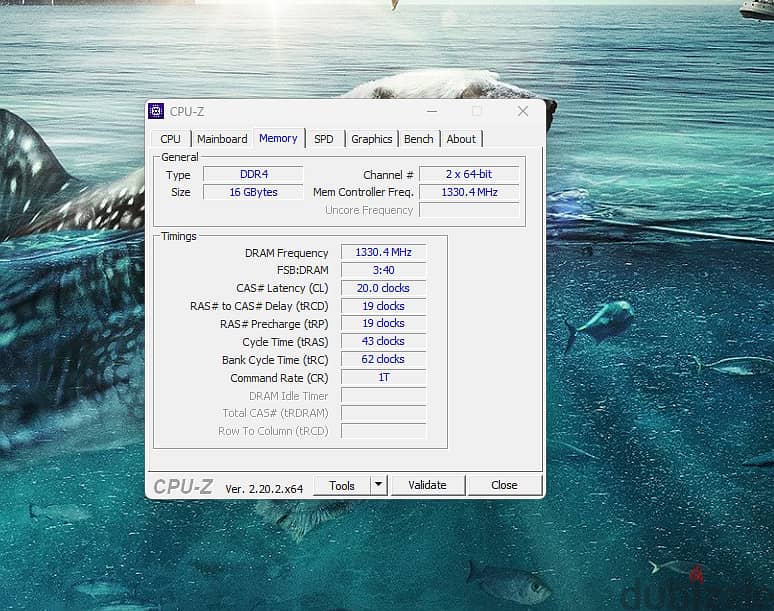774x611 pixels.
Task: Click the Size value 16 GBytes
Action: [253, 192]
